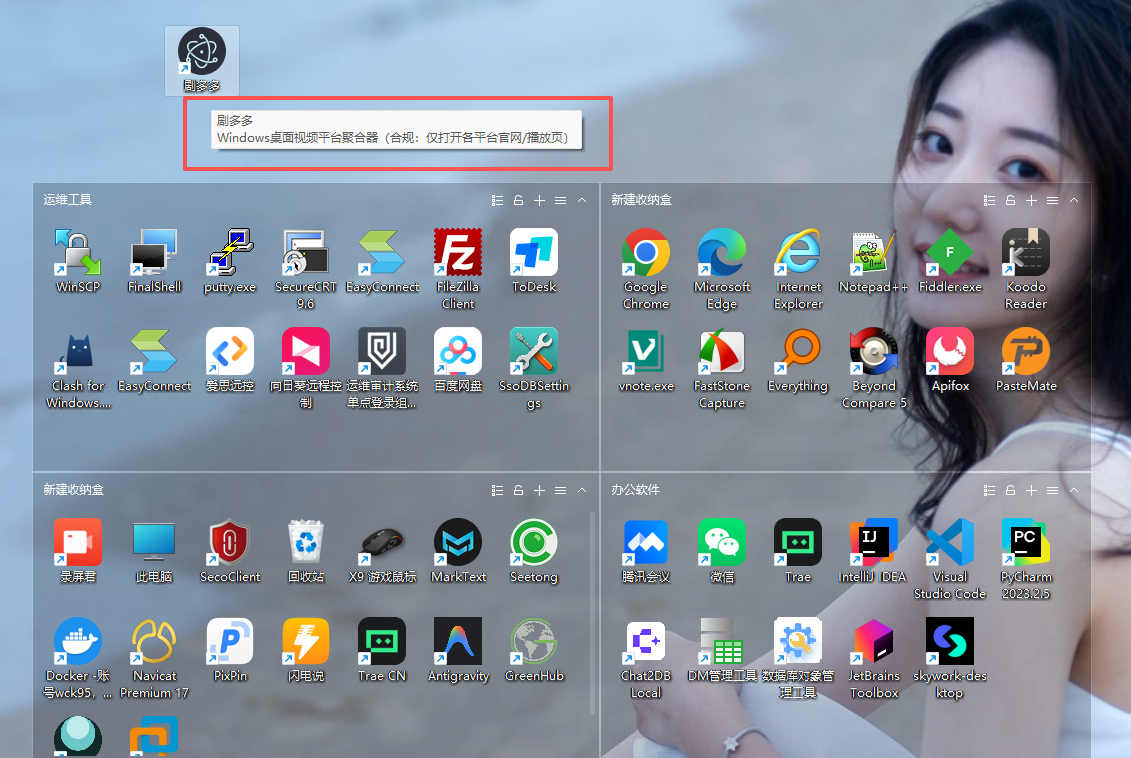
Task: Open 此电脑 (This PC) icon
Action: (x=154, y=551)
